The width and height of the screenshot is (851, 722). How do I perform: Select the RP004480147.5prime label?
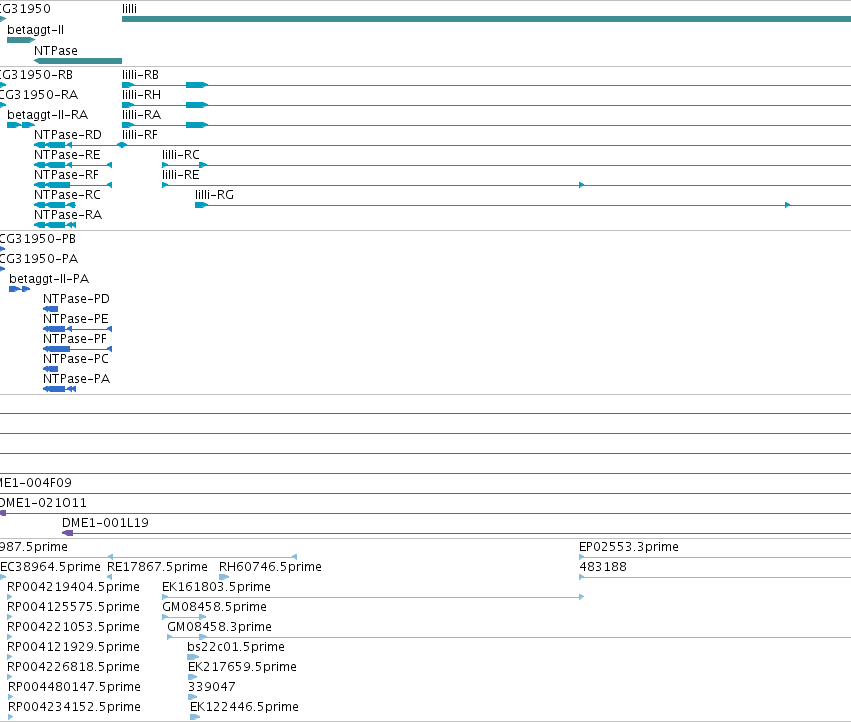coord(74,687)
